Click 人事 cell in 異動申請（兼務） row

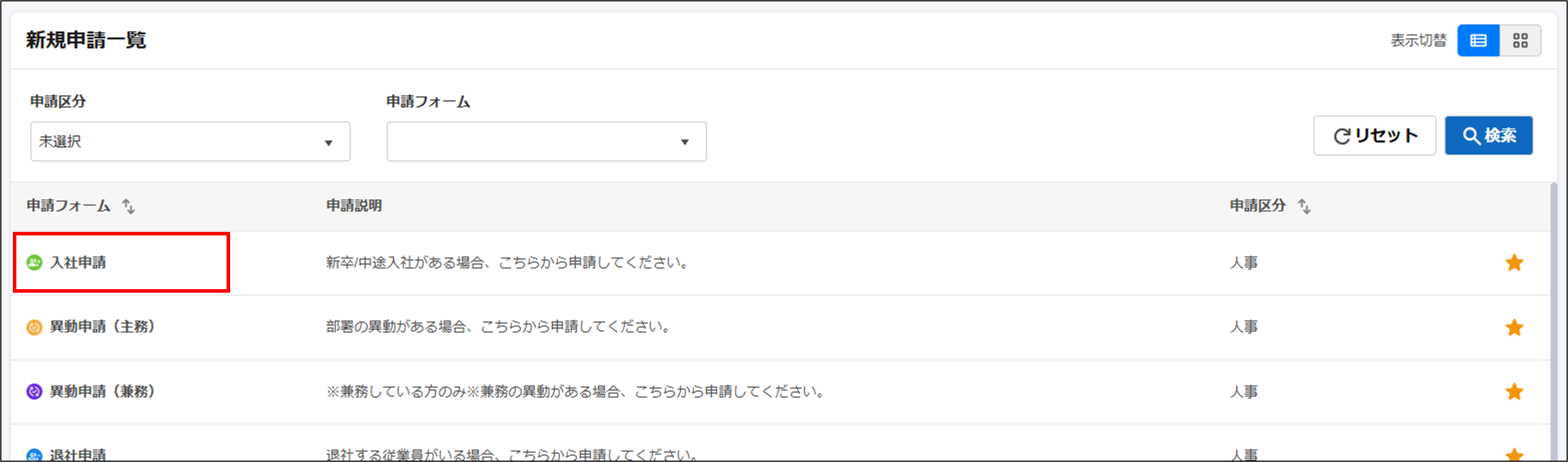point(1244,391)
